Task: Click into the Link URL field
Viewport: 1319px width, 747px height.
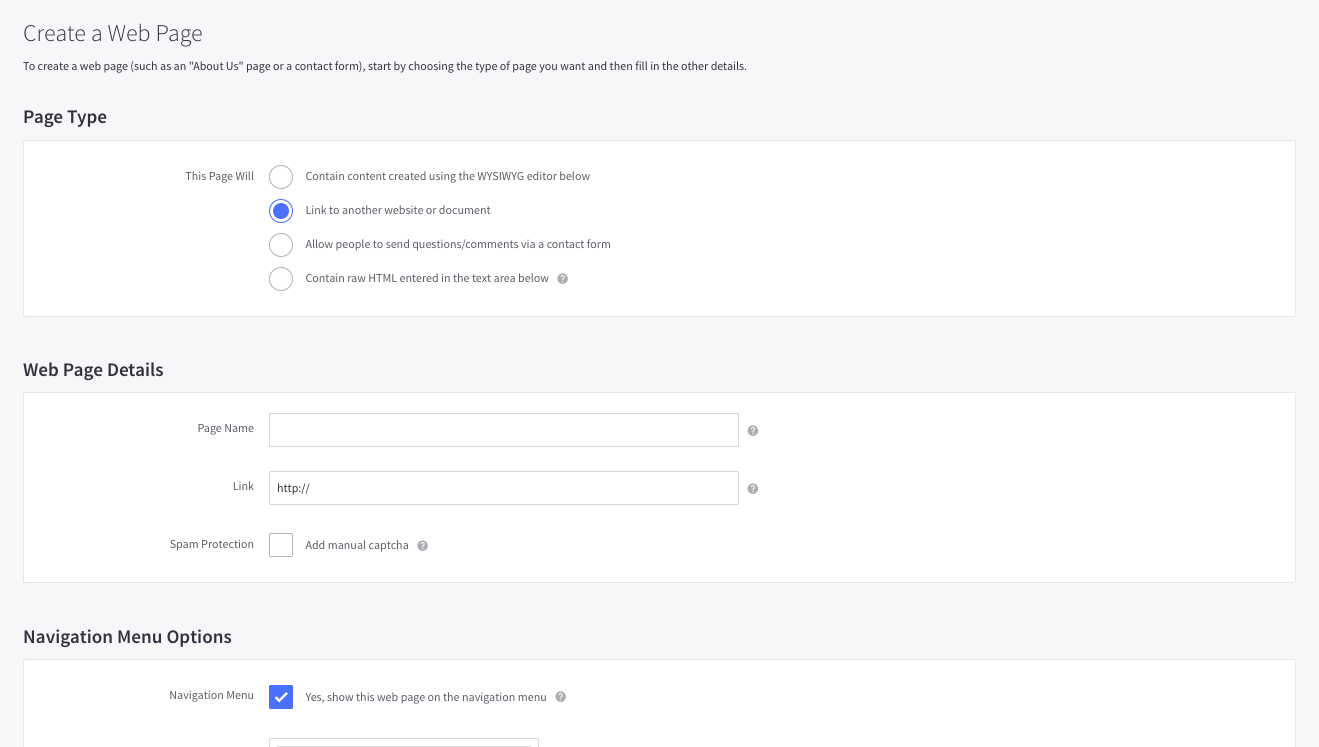Action: coord(504,488)
